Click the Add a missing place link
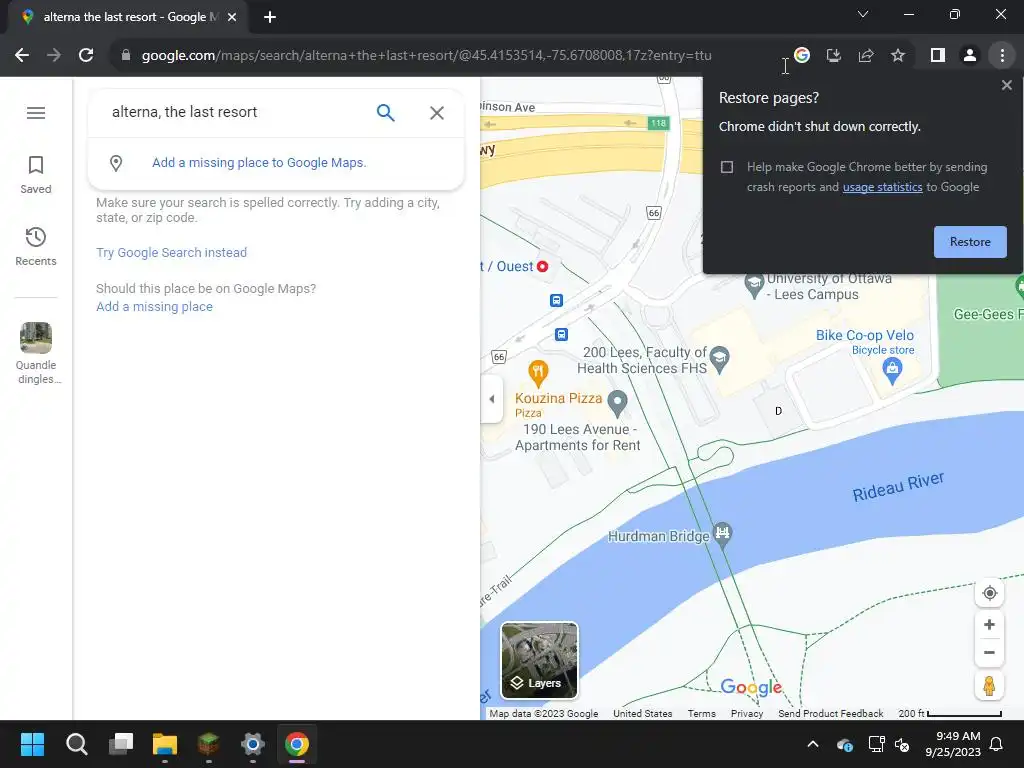Screen dimensions: 1024x768 (154, 307)
